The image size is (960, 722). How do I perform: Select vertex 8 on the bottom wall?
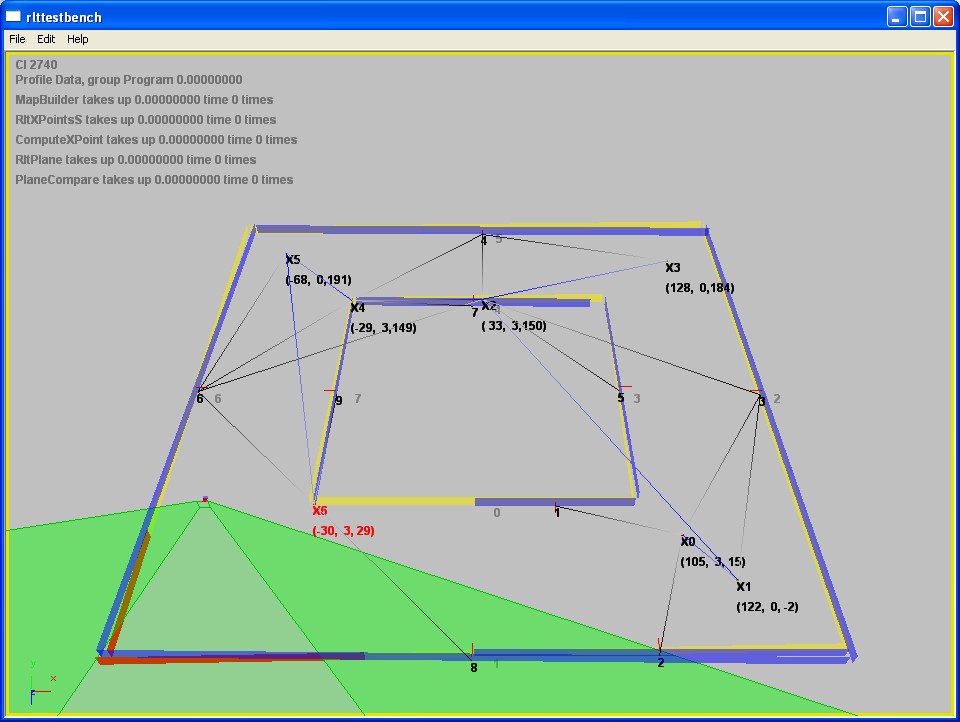click(474, 667)
